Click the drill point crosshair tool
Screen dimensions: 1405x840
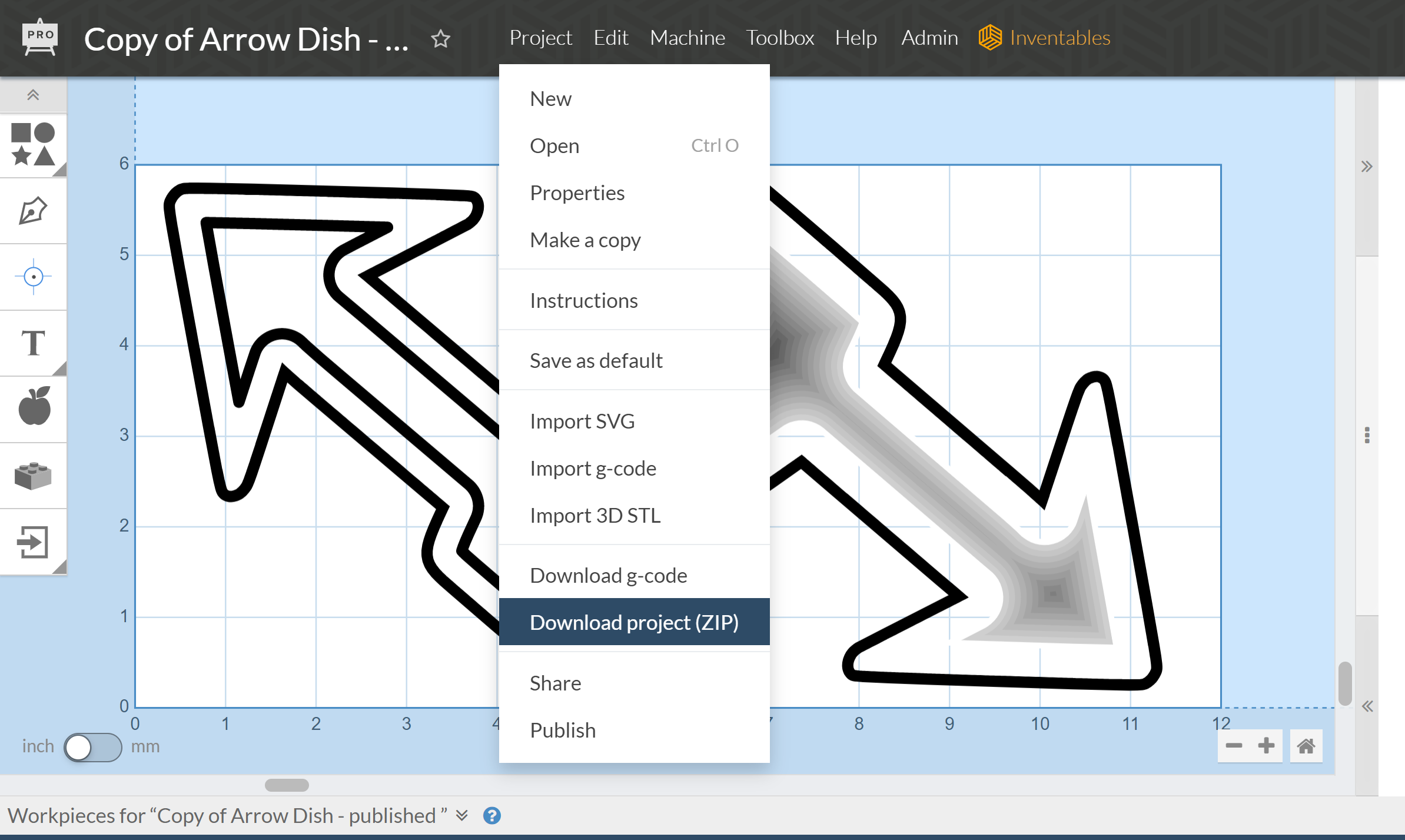coord(33,277)
